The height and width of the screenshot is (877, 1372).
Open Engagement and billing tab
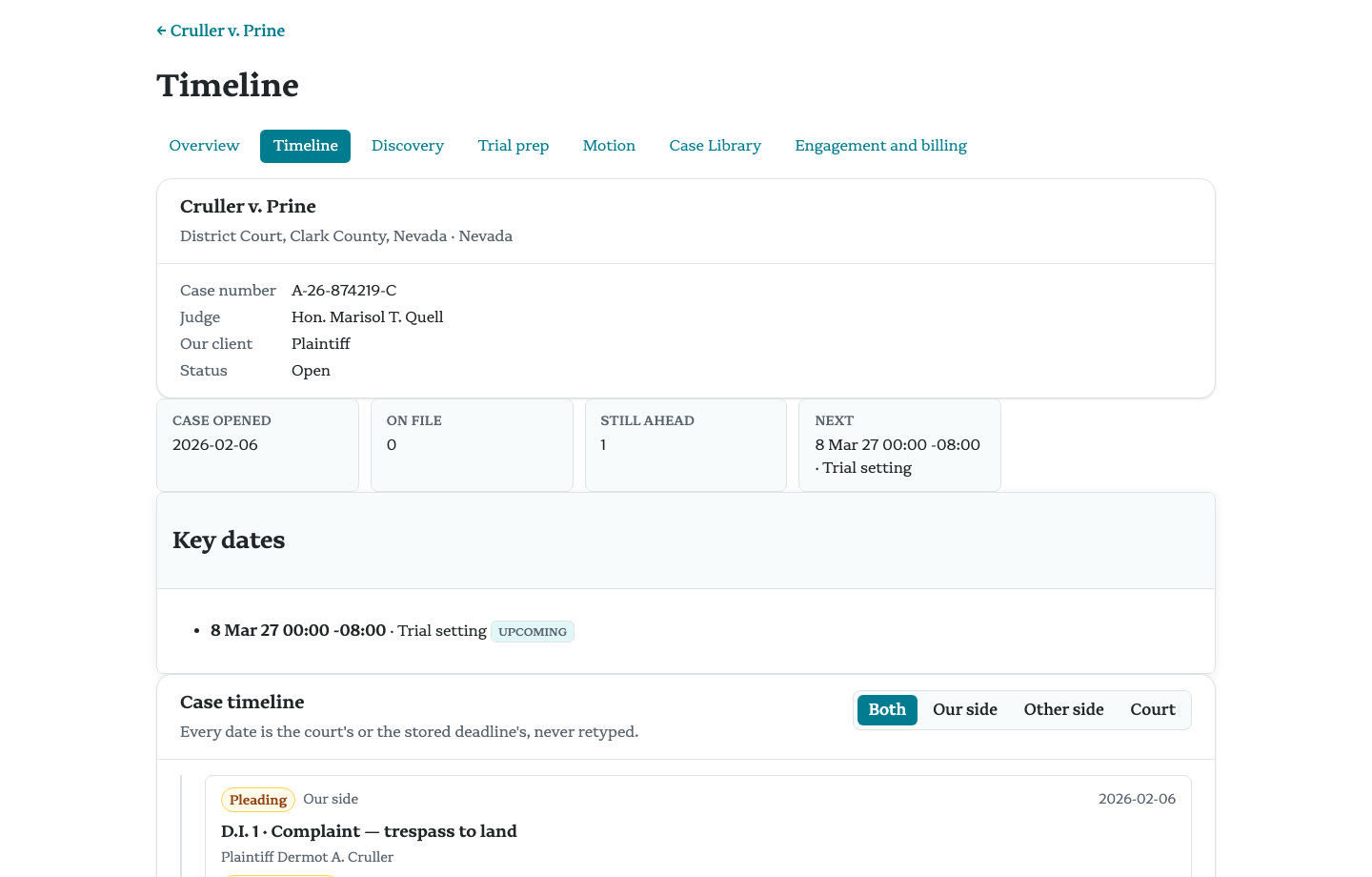[880, 146]
